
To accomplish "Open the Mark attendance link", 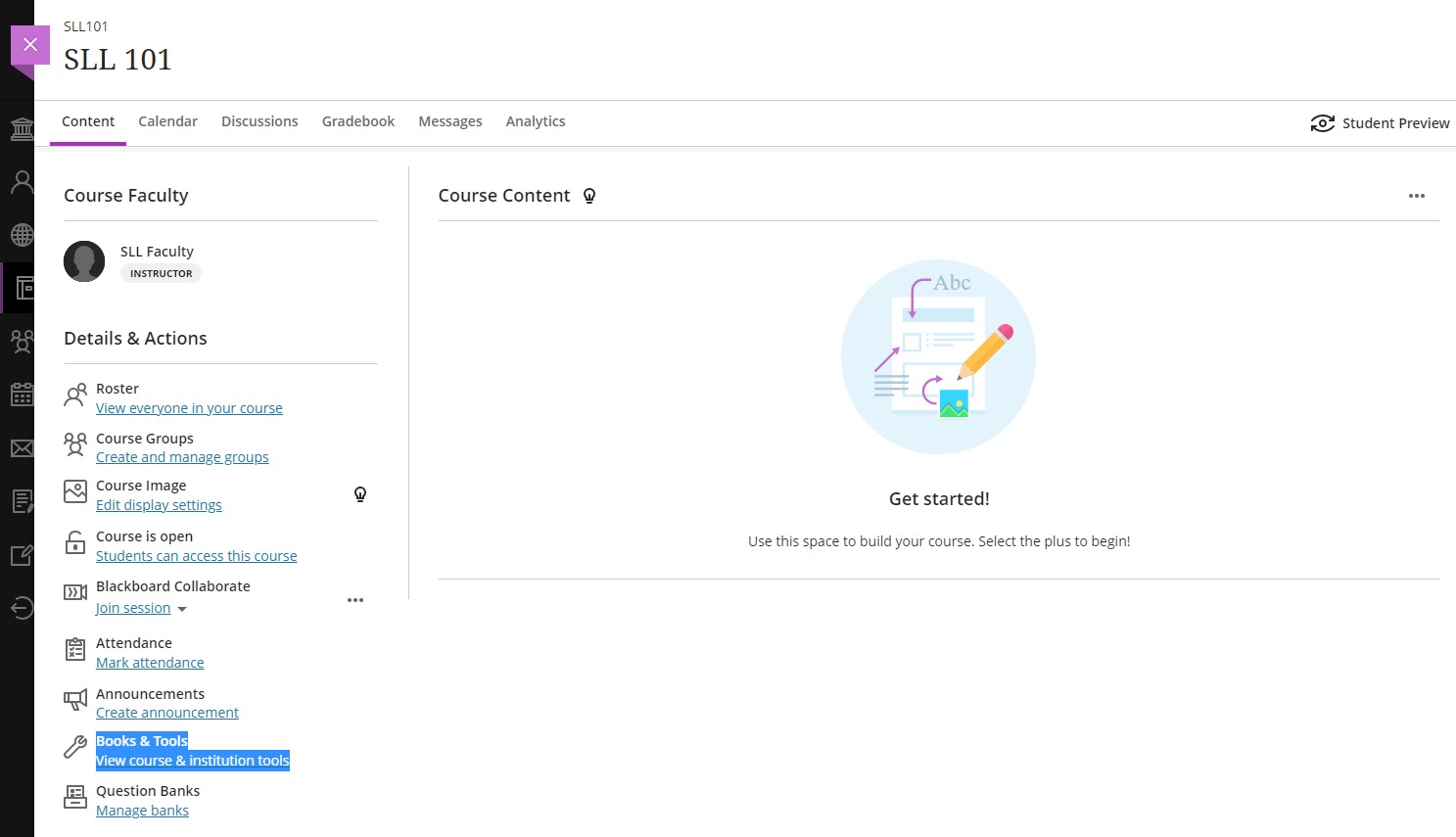I will coord(150,663).
